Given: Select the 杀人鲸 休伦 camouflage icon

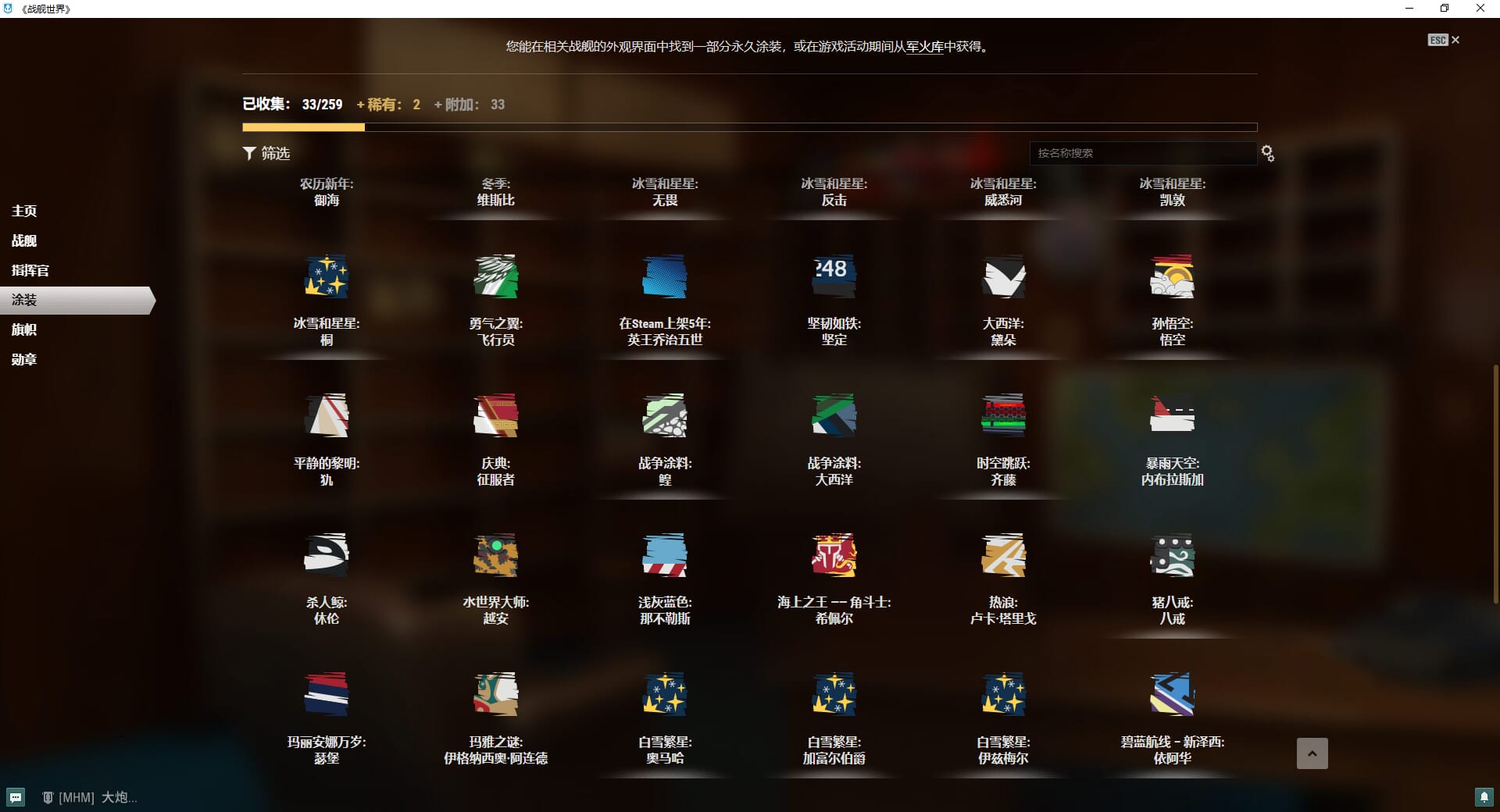Looking at the screenshot, I should pos(327,555).
